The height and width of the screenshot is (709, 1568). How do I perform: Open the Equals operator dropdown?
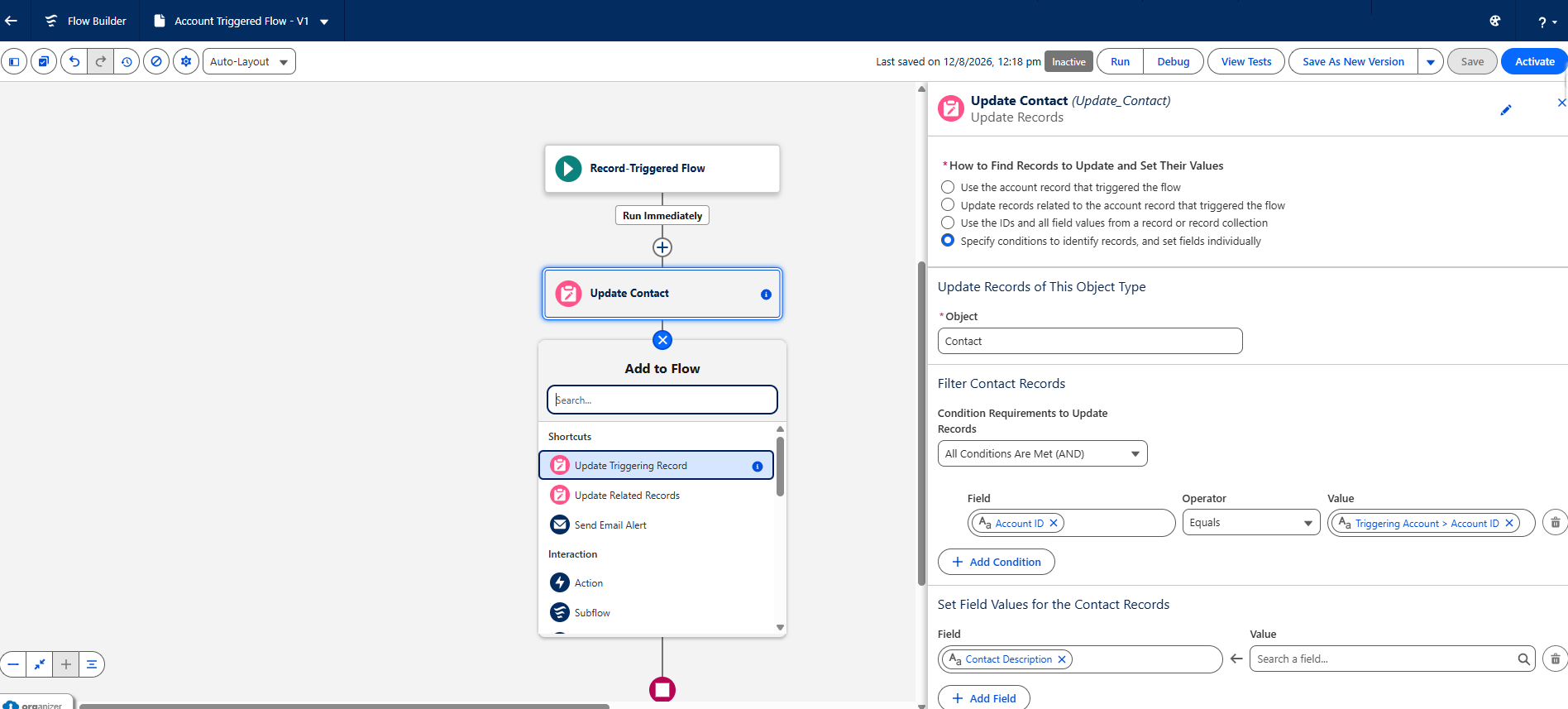(x=1251, y=523)
